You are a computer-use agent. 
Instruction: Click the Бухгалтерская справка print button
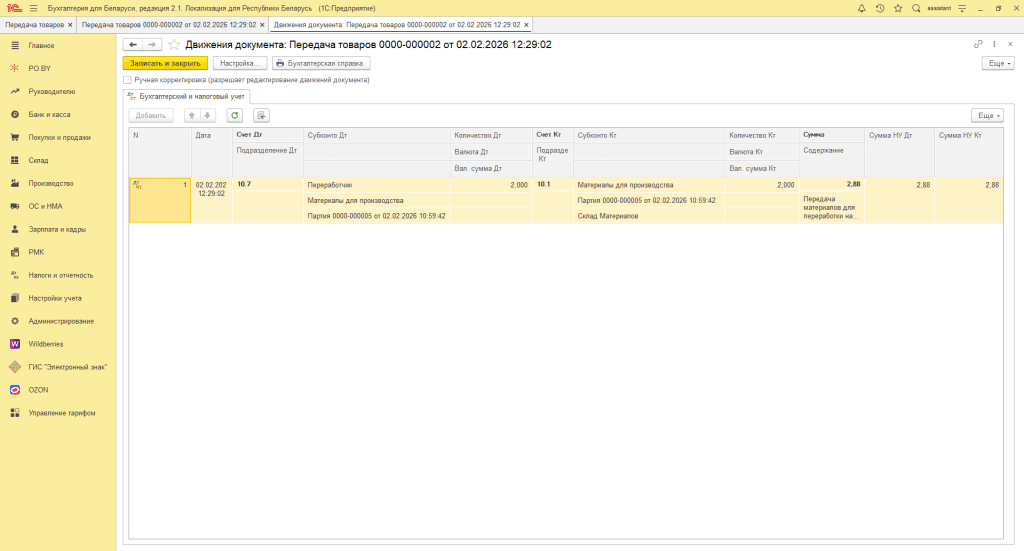pos(322,63)
